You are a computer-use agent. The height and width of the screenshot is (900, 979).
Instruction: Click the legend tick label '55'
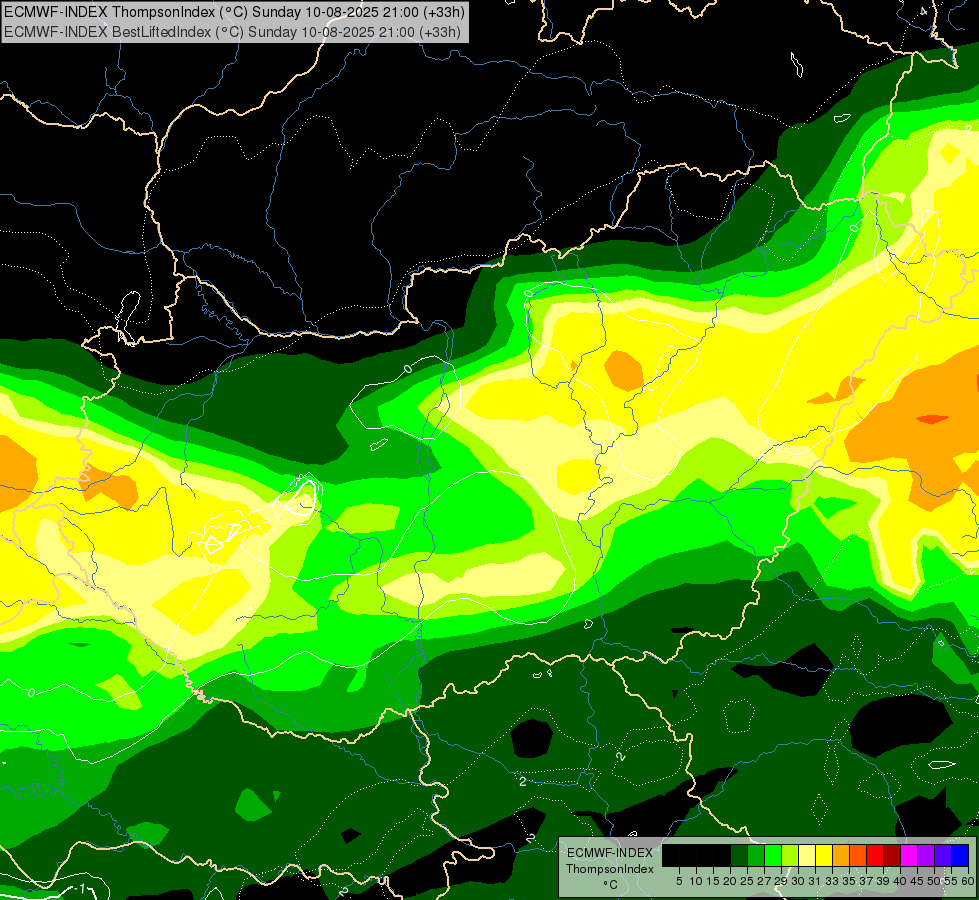(951, 881)
